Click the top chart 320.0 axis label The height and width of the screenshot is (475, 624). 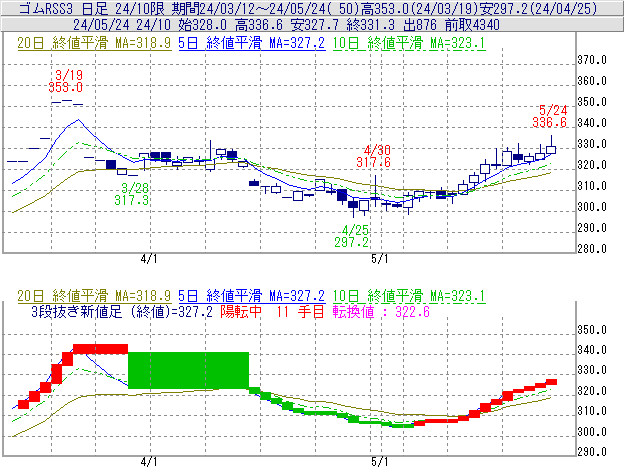592,165
